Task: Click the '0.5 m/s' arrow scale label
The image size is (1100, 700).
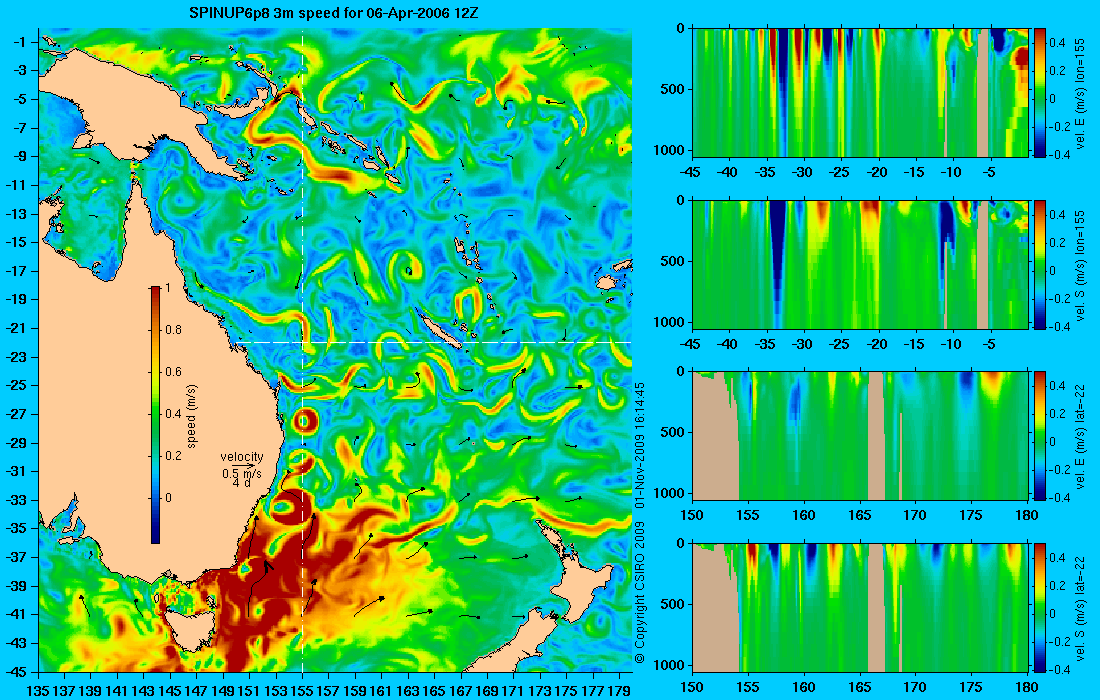Action: click(241, 473)
